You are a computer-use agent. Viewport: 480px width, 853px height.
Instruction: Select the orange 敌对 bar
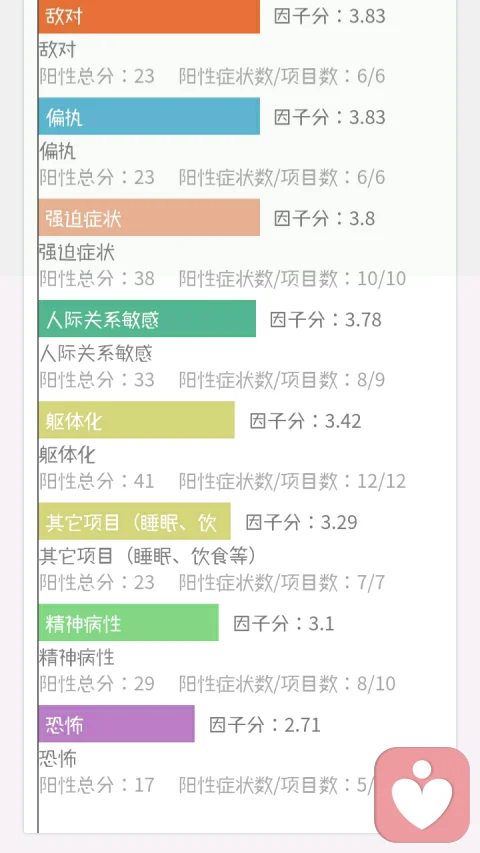click(149, 16)
